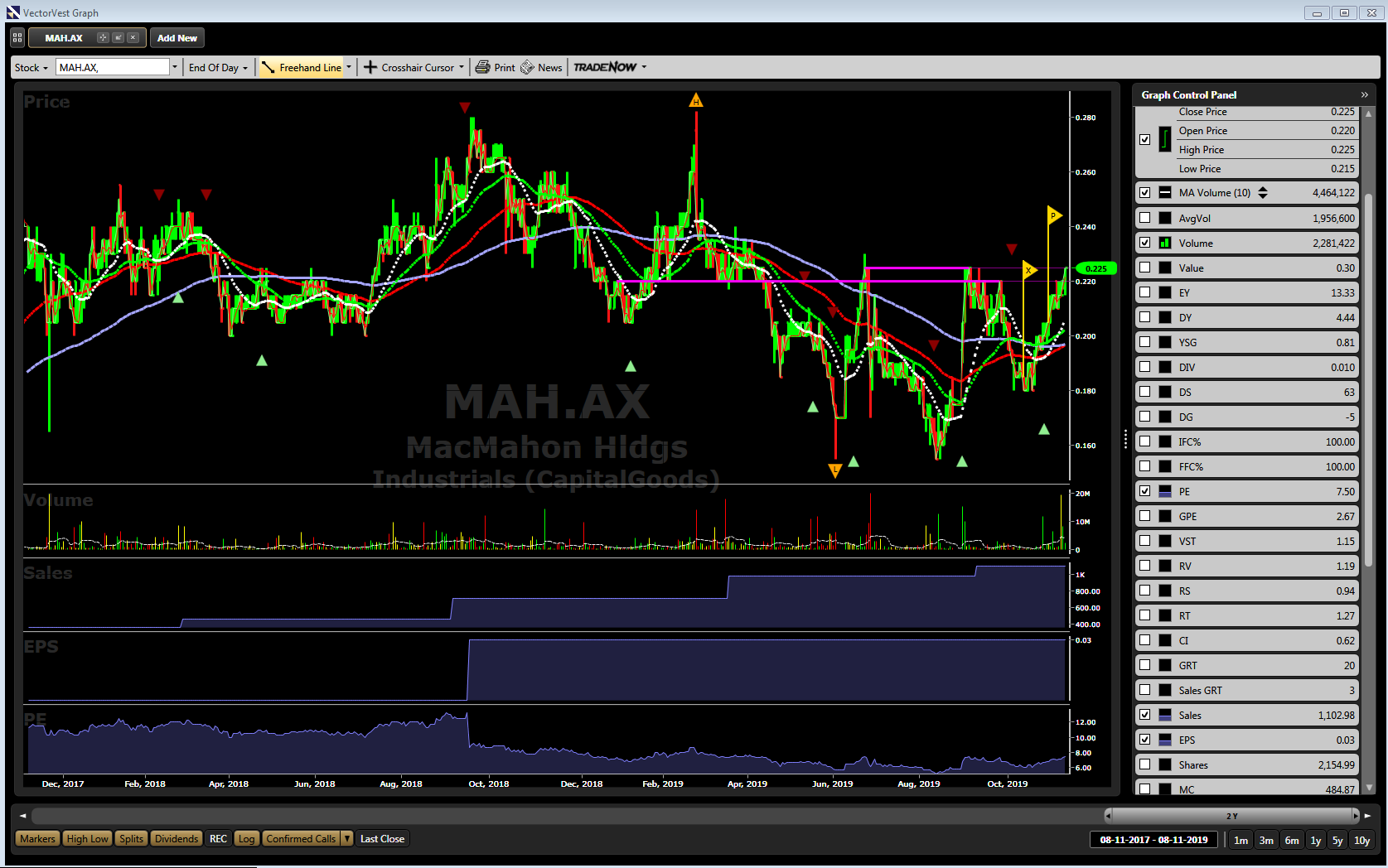Collapse the Graph Control Panel with chevrons

[1364, 94]
